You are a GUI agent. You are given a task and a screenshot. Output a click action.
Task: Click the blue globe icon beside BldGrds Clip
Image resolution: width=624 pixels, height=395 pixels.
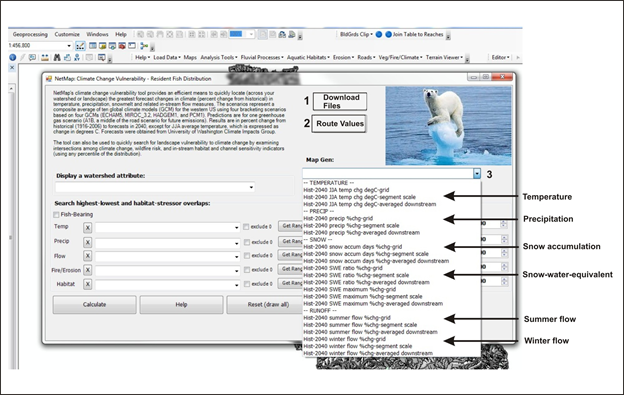point(379,35)
